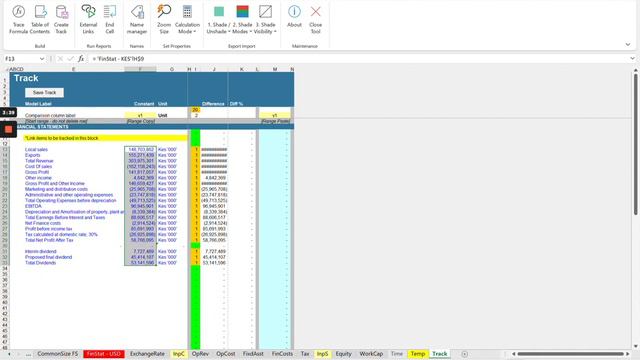Open the InpS sheet tab

point(322,354)
